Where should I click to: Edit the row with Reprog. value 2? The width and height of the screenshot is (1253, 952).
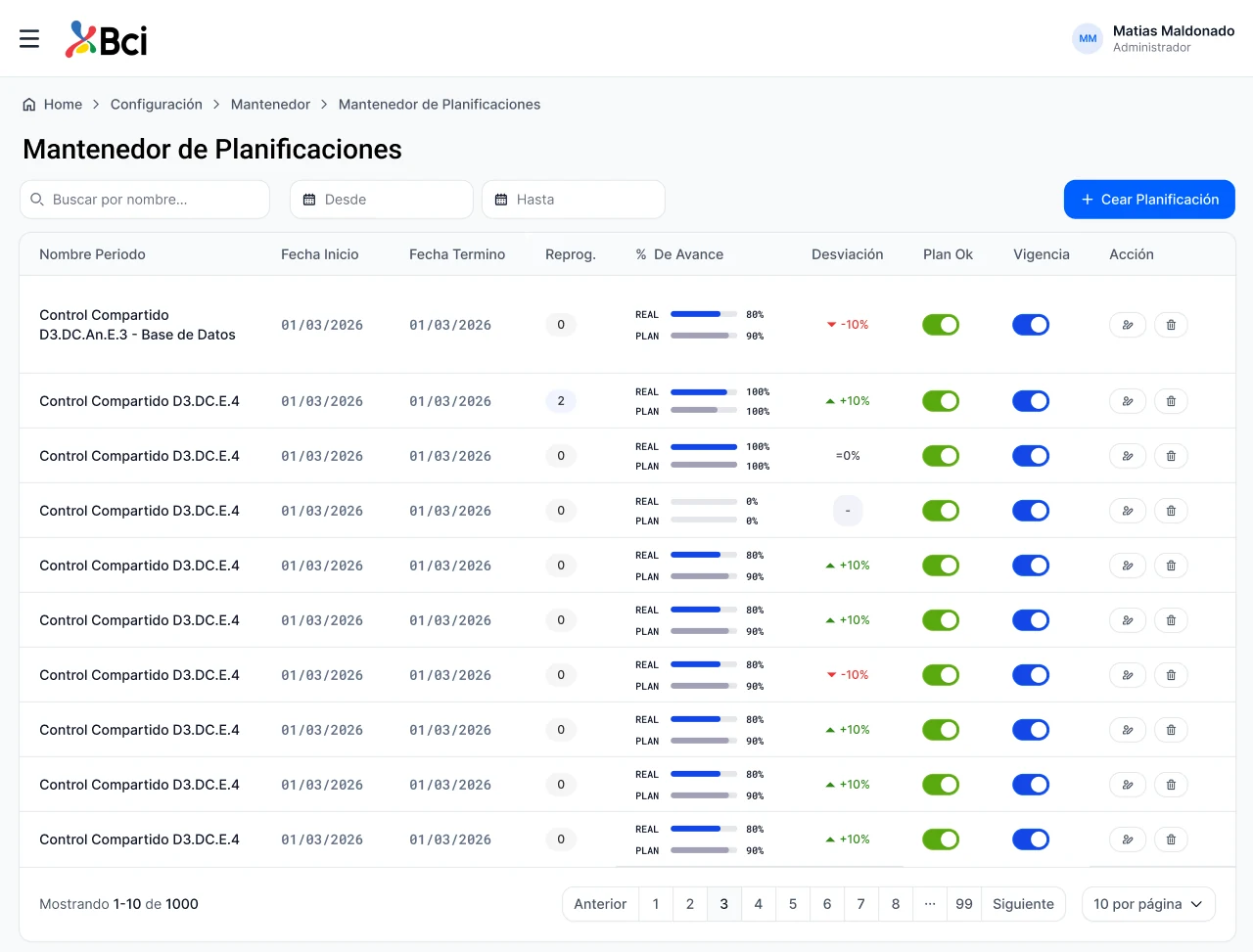click(x=1128, y=401)
